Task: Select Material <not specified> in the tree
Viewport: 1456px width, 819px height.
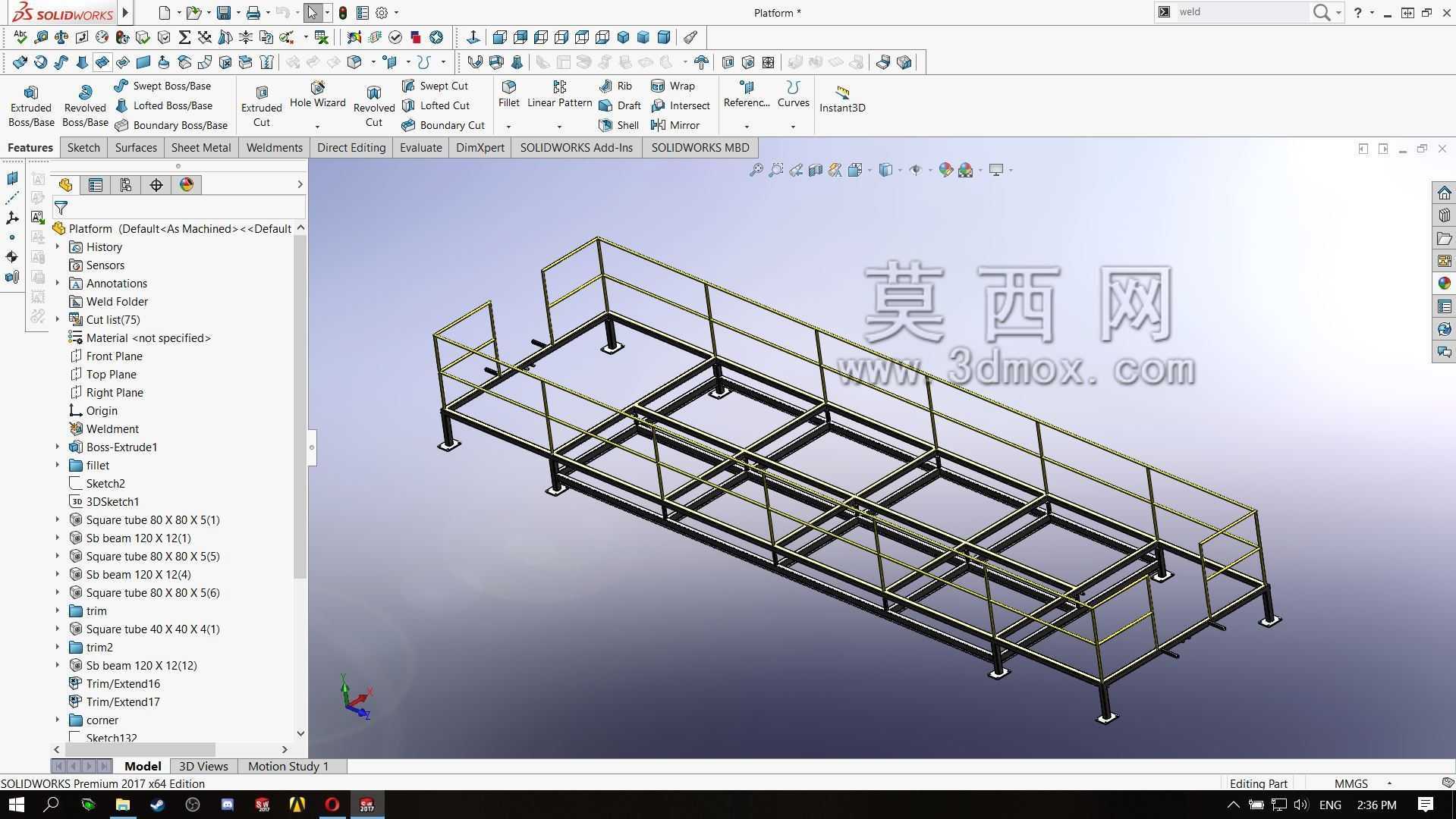Action: click(149, 337)
